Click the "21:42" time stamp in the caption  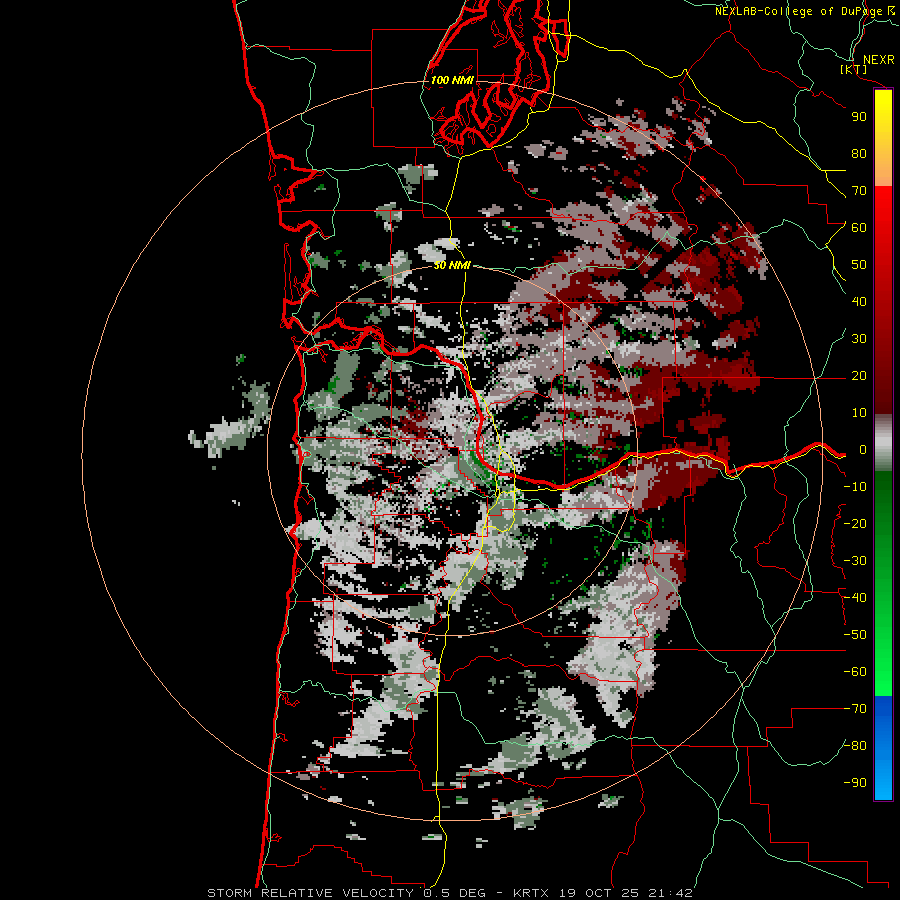coord(671,893)
